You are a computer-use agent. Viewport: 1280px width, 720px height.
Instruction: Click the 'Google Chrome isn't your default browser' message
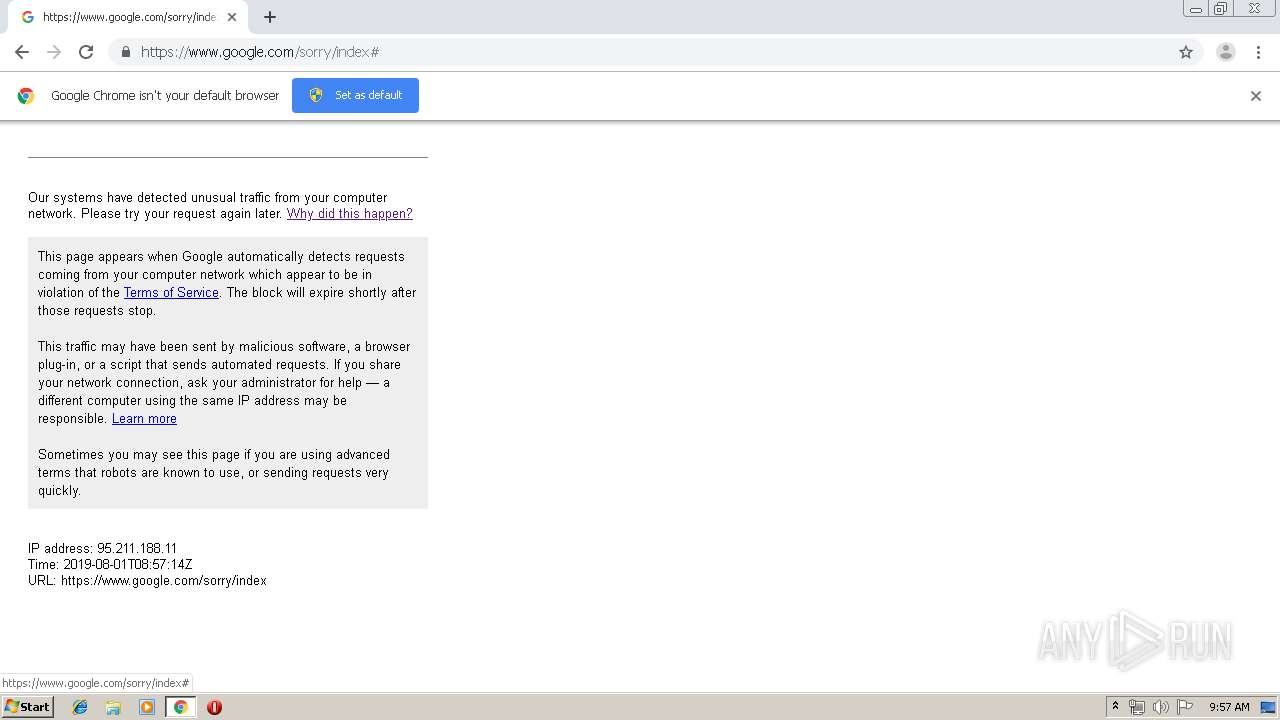point(165,96)
